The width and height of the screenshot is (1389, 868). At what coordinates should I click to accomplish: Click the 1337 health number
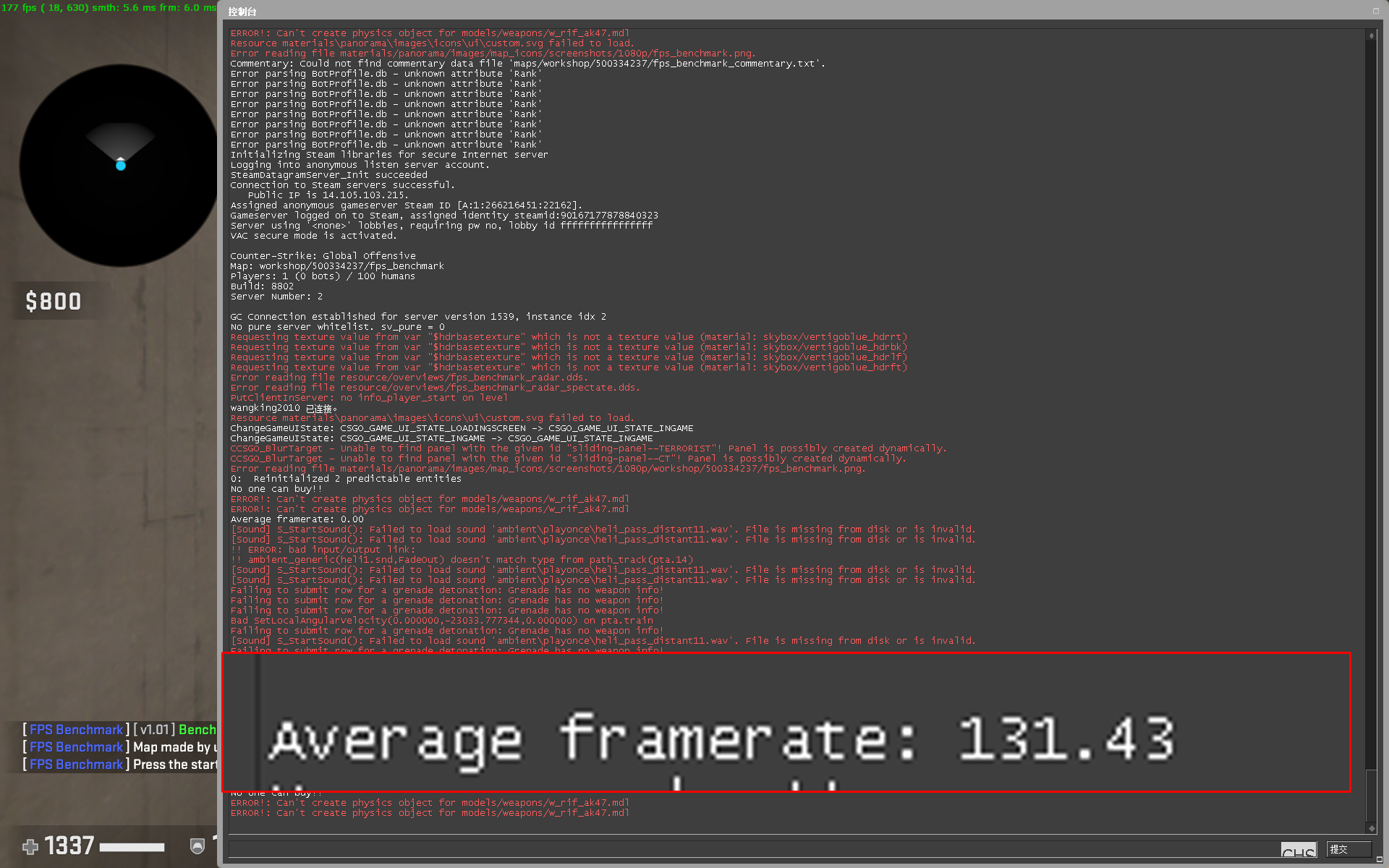[69, 846]
